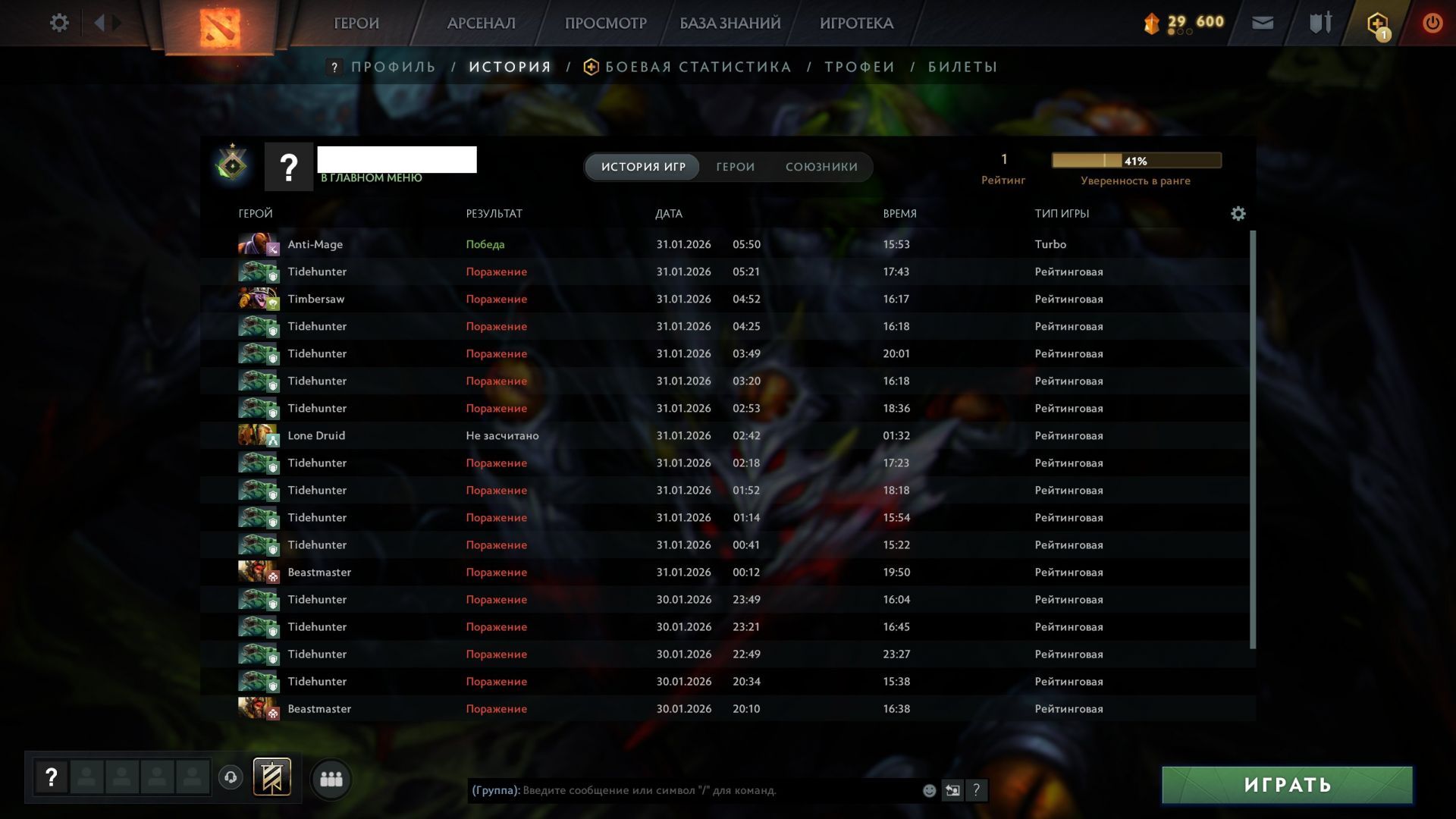Switch to ГЕРОИ tab in history panel
Image resolution: width=1456 pixels, height=819 pixels.
(735, 167)
